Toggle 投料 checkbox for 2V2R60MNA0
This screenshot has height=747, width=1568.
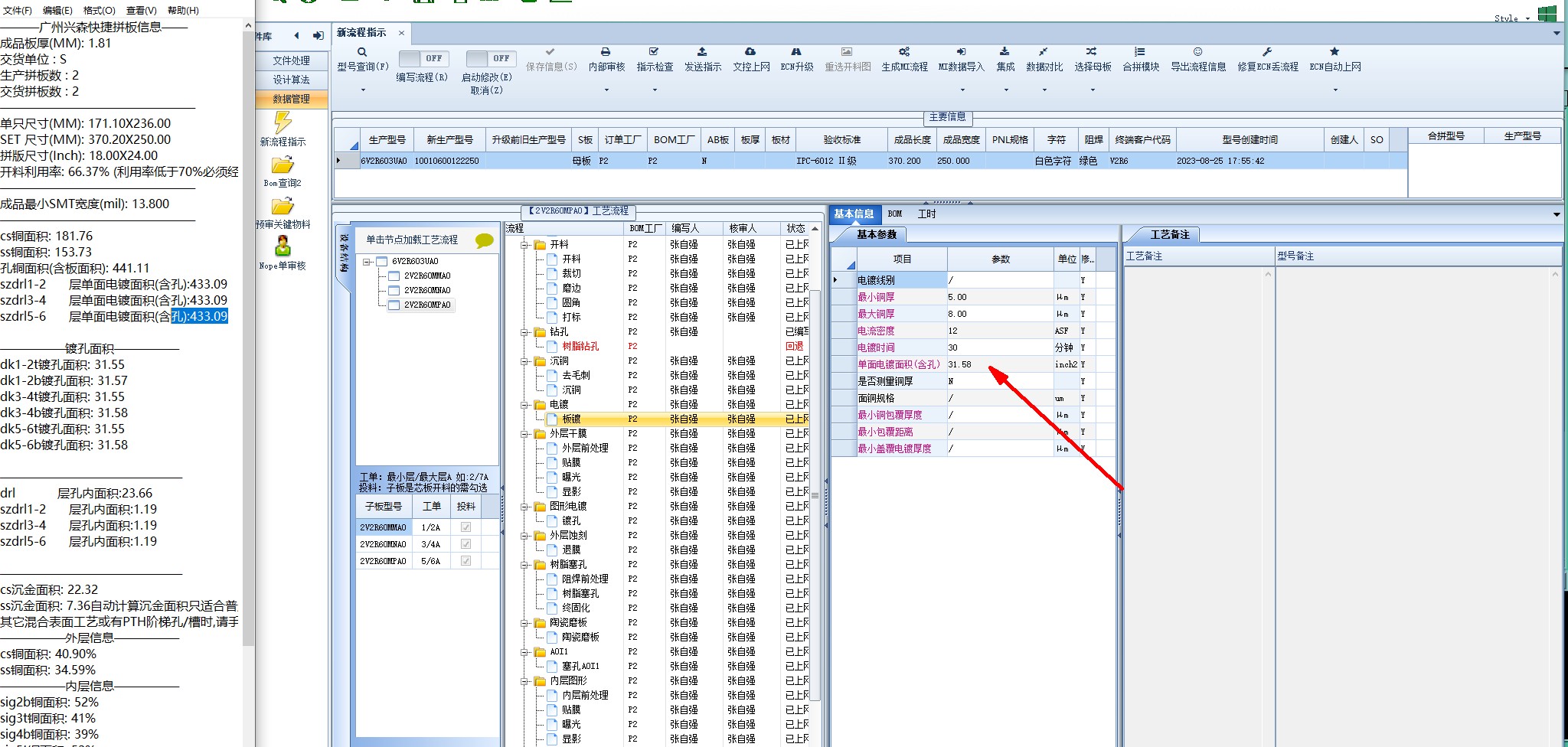[x=465, y=544]
